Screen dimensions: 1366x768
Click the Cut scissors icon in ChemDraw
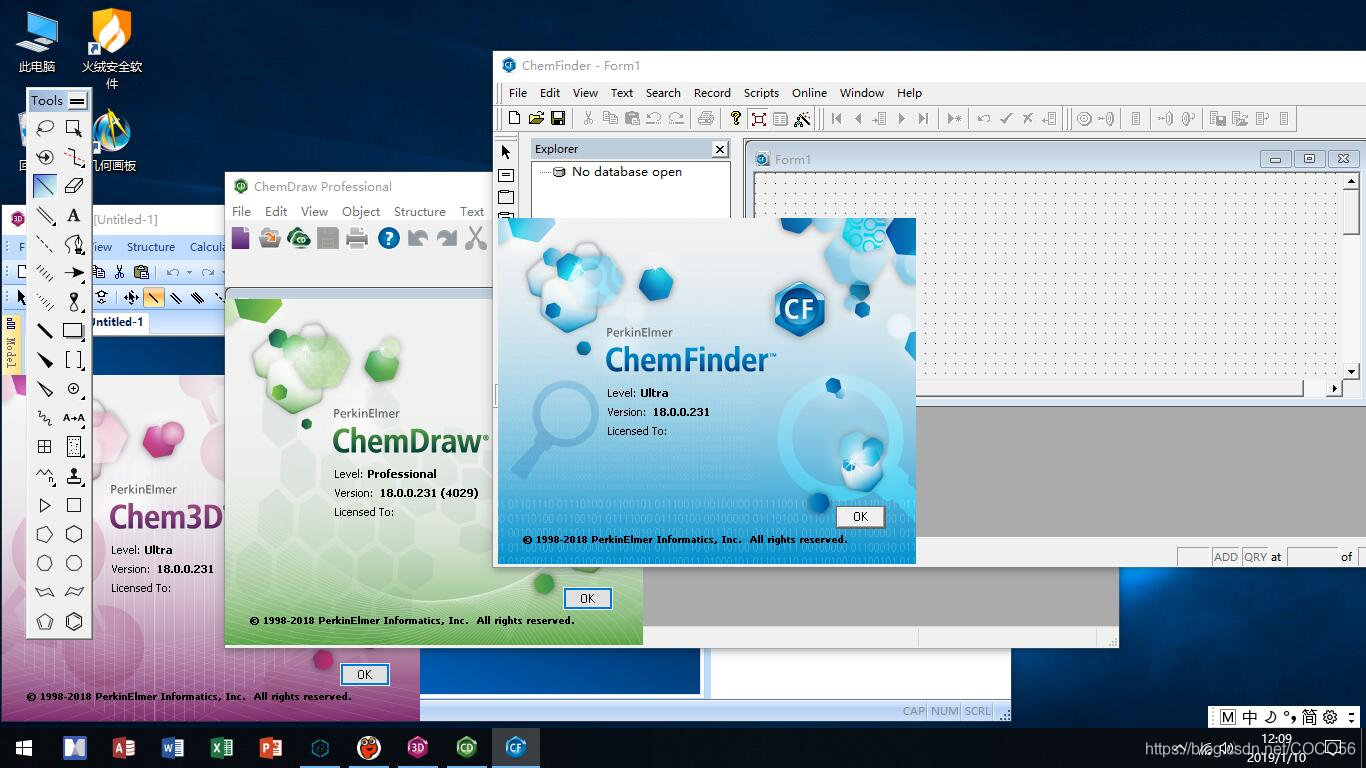(476, 238)
